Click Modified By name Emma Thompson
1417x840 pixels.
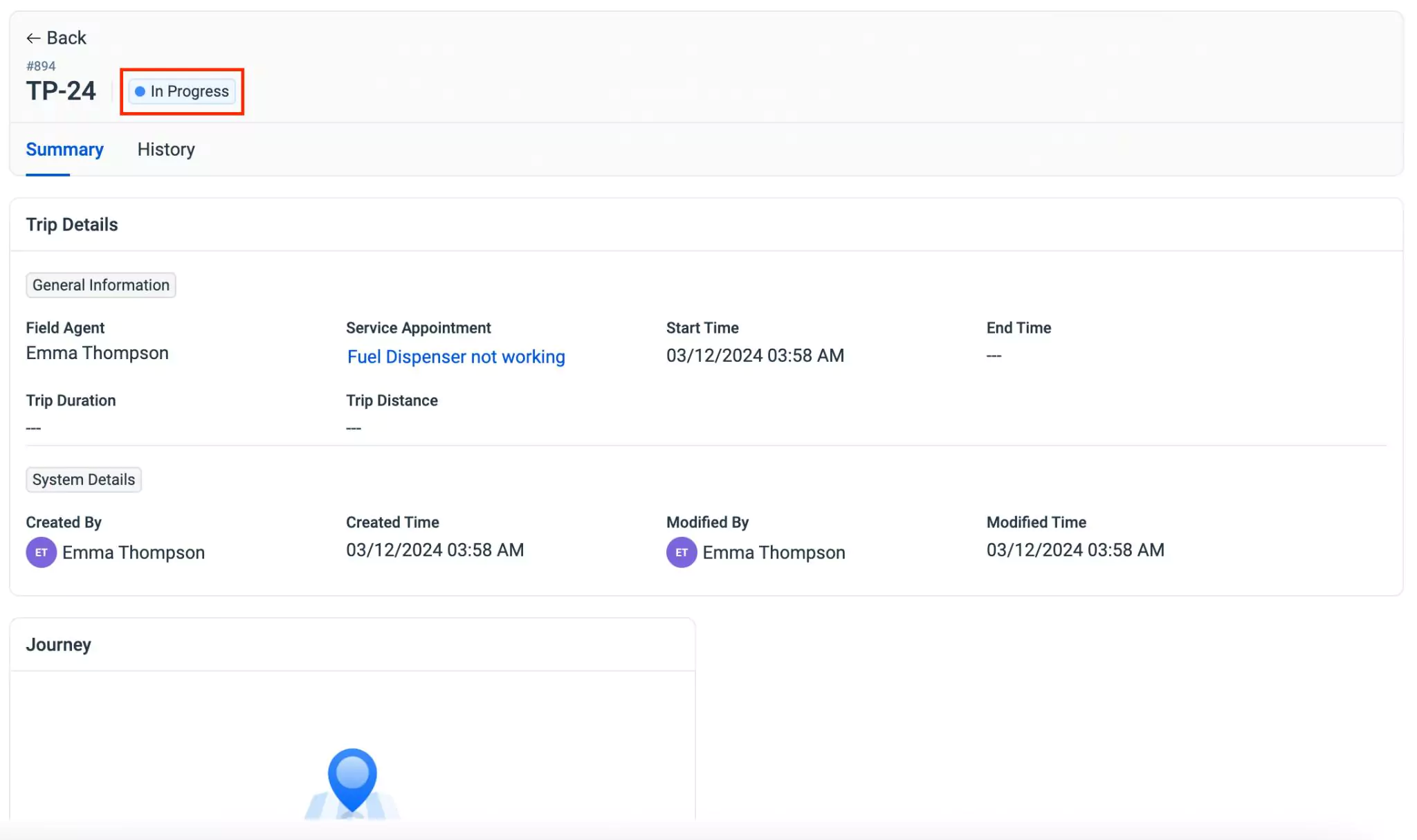774,552
